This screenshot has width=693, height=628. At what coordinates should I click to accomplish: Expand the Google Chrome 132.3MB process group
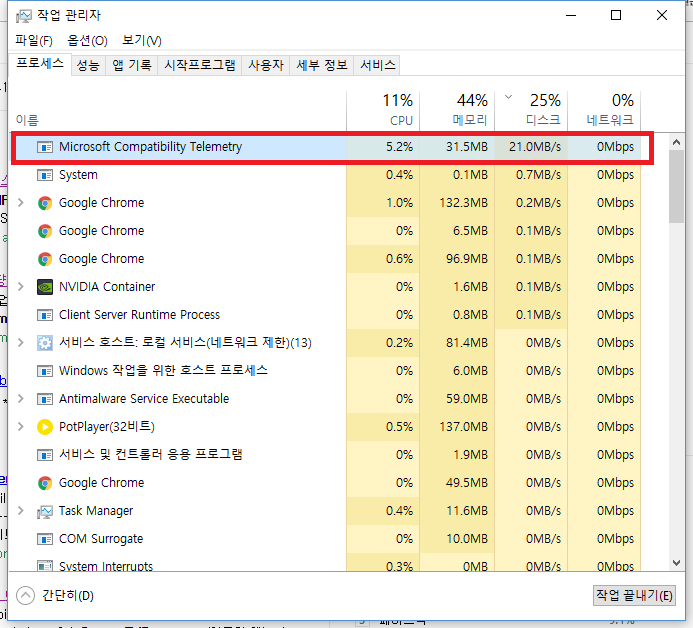20,203
